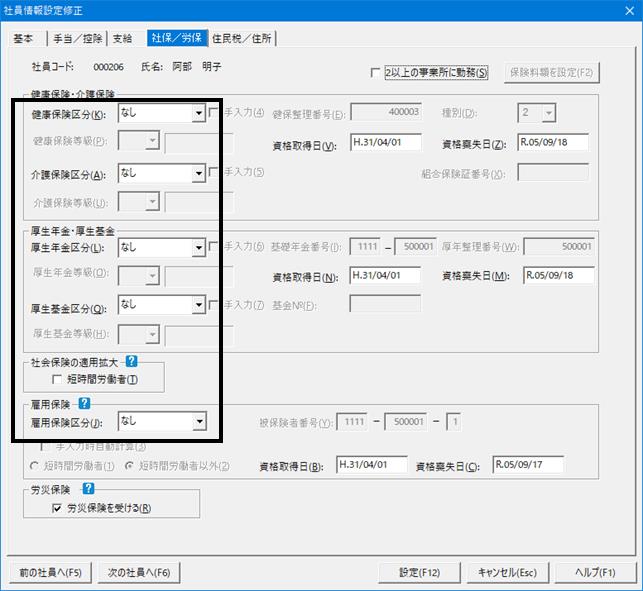This screenshot has width=643, height=591.
Task: Uncheck 労災保険を受ける(R) checkbox
Action: tap(57, 508)
